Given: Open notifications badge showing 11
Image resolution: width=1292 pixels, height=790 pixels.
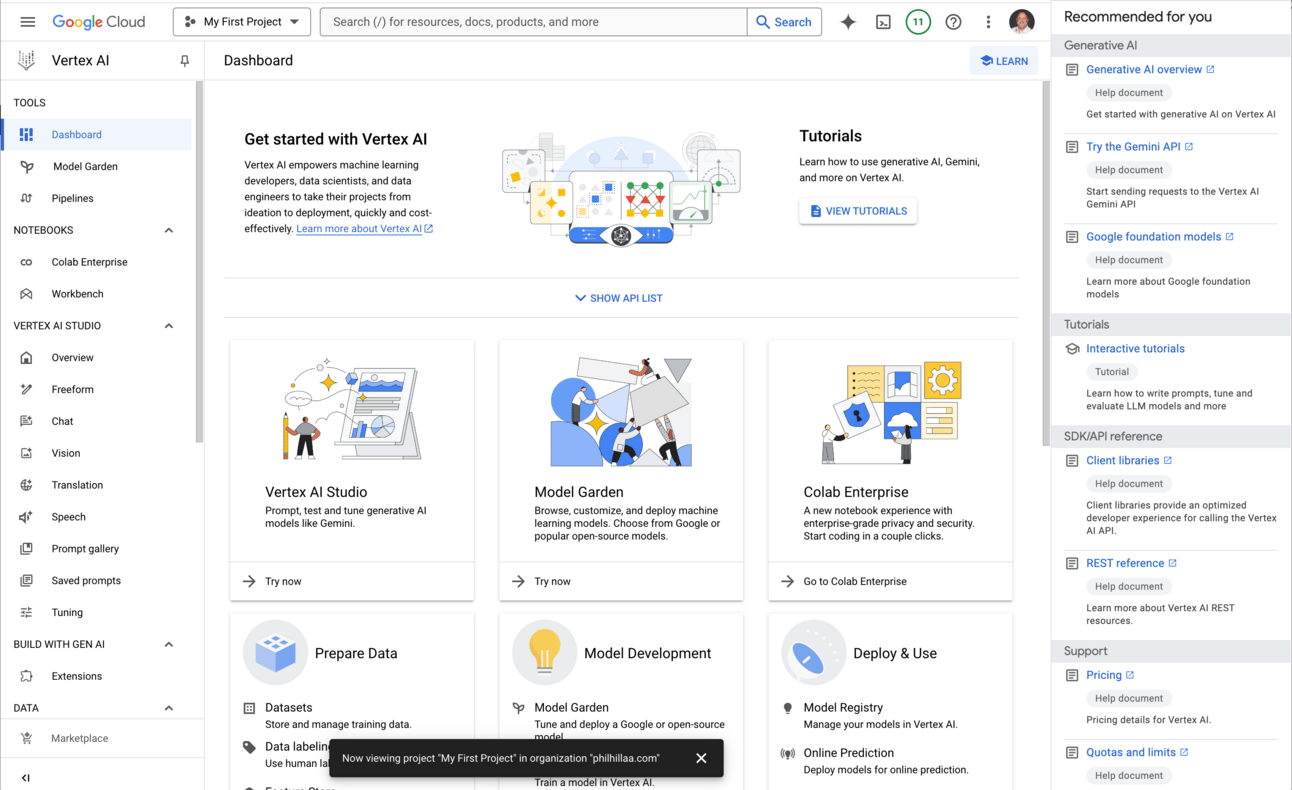Looking at the screenshot, I should click(918, 22).
